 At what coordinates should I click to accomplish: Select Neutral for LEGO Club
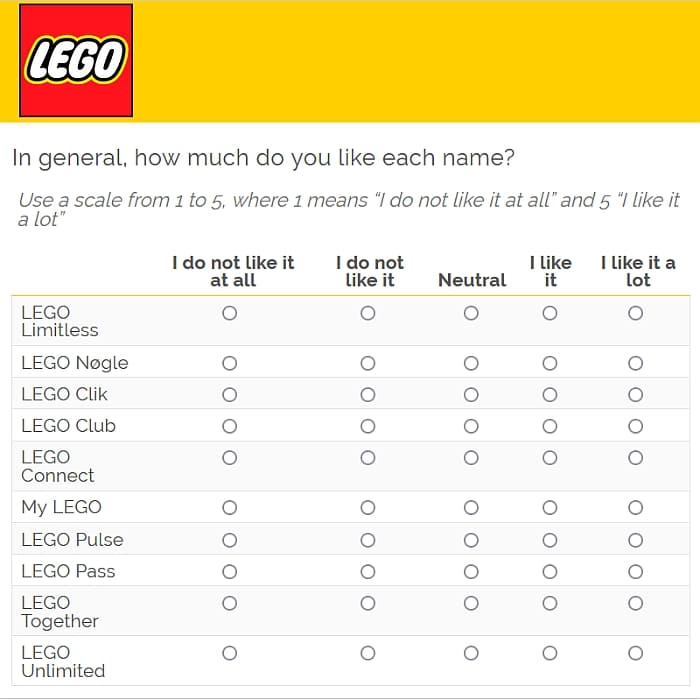point(471,426)
